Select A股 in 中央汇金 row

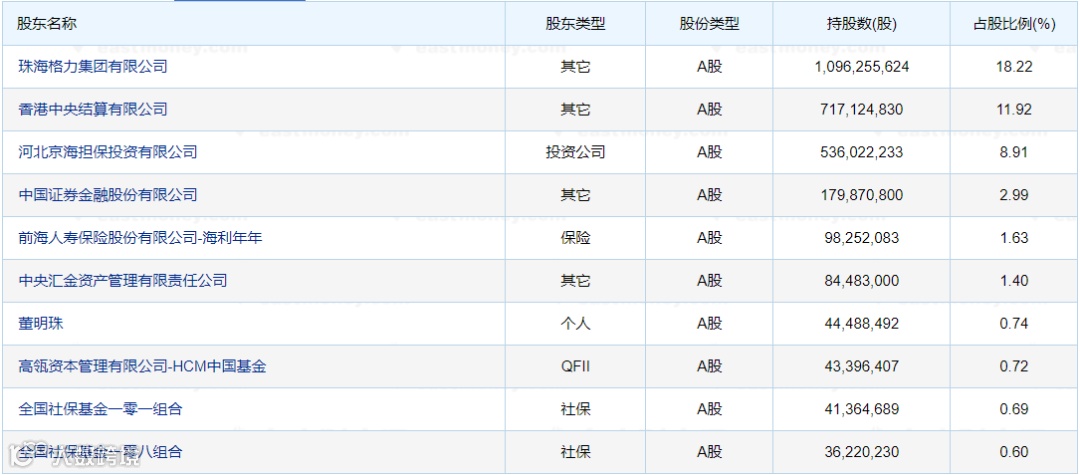[x=709, y=281]
